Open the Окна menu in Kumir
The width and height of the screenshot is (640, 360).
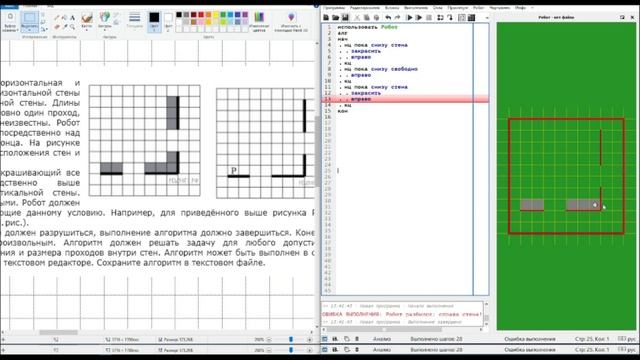pyautogui.click(x=438, y=8)
